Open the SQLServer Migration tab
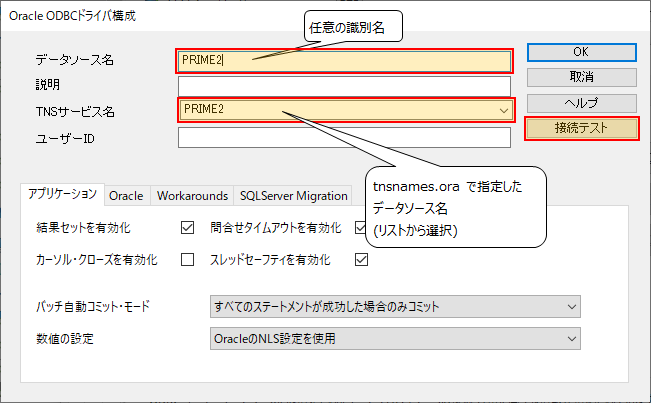651x403 pixels. pyautogui.click(x=294, y=195)
